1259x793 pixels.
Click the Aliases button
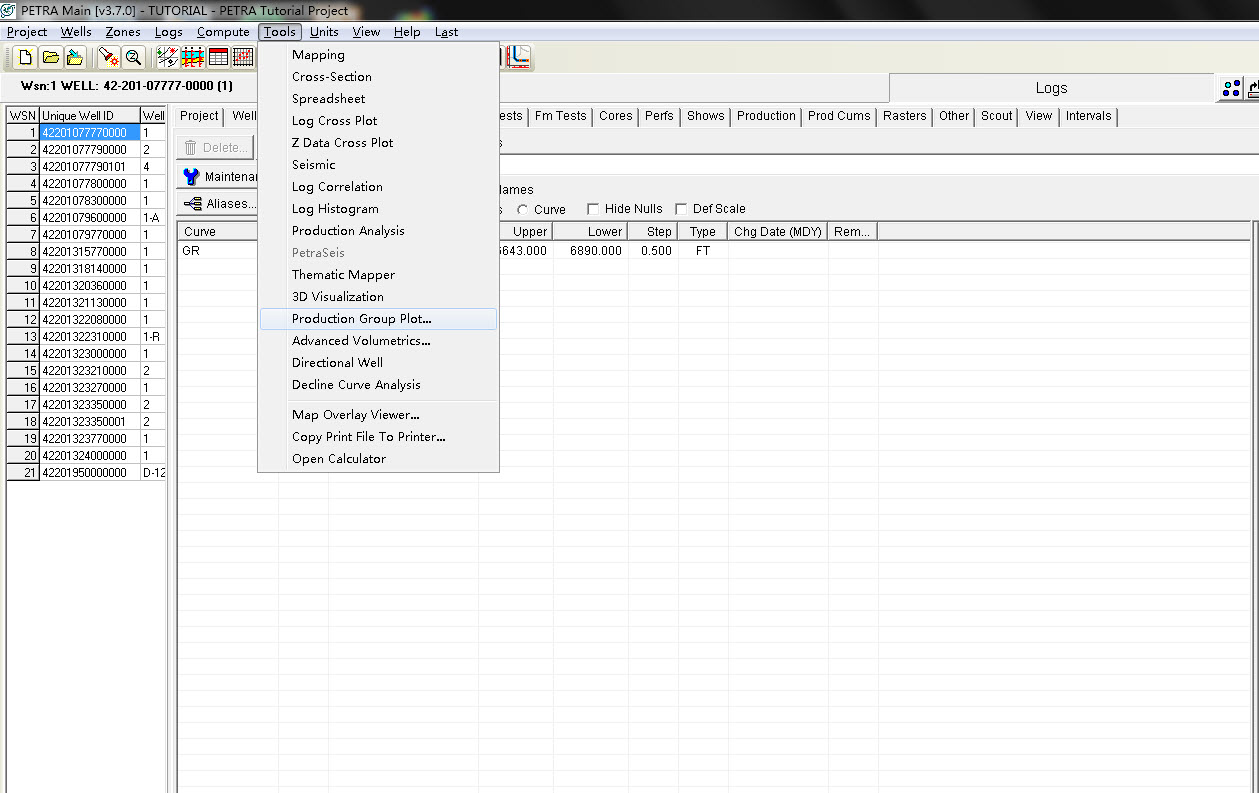217,203
